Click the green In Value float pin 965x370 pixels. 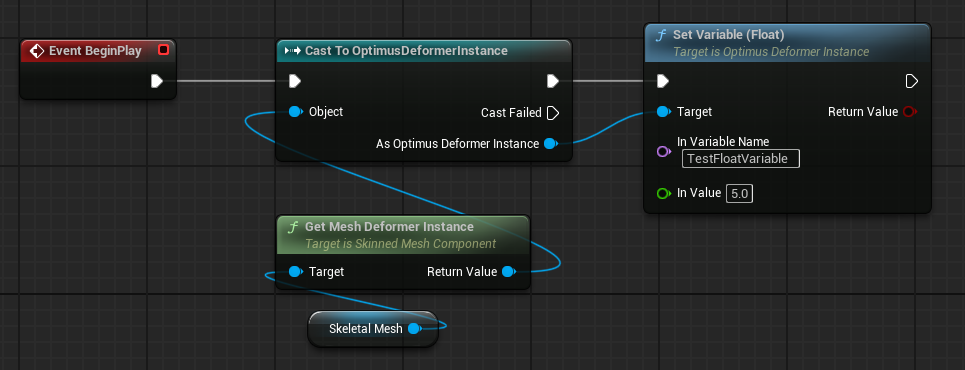[663, 193]
